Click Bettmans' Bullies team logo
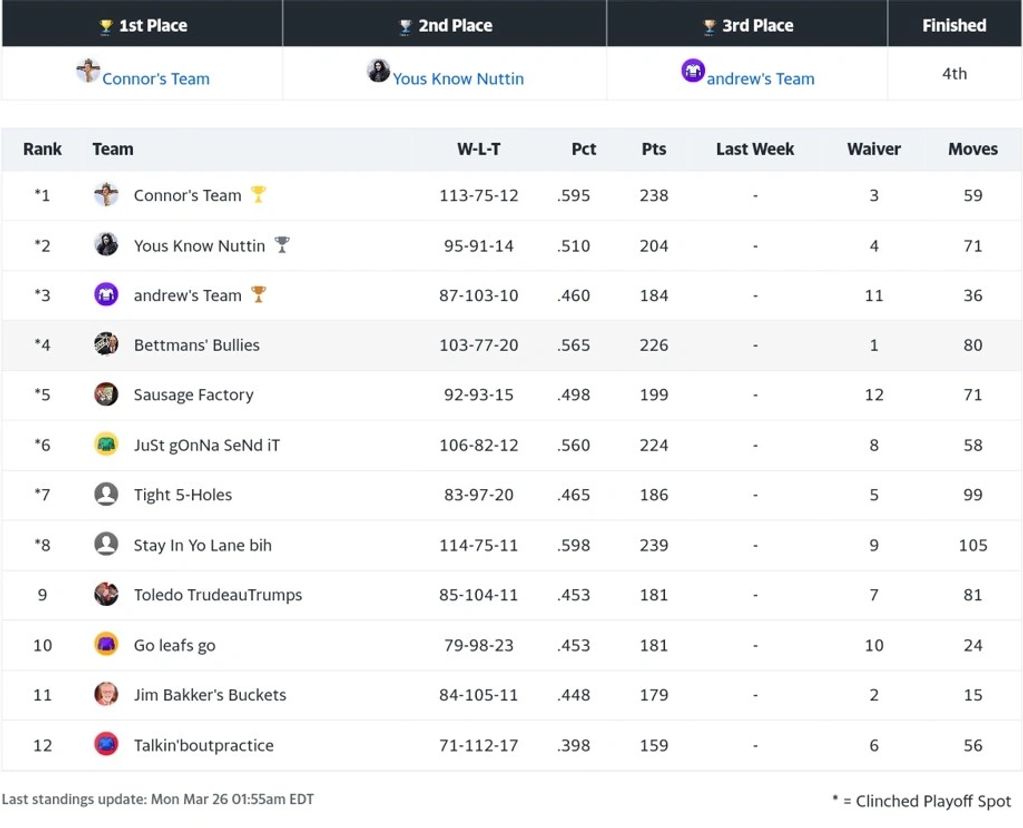1023x828 pixels. click(x=106, y=345)
